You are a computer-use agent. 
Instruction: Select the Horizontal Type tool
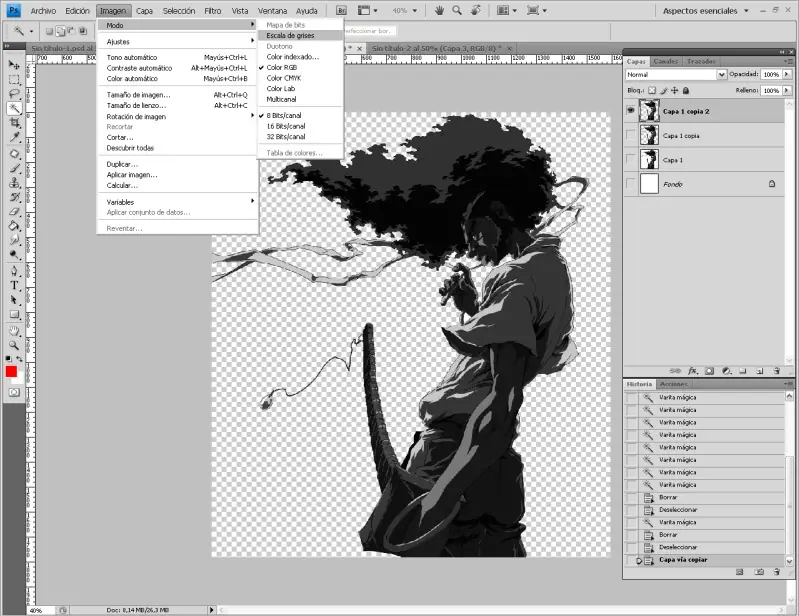[14, 285]
